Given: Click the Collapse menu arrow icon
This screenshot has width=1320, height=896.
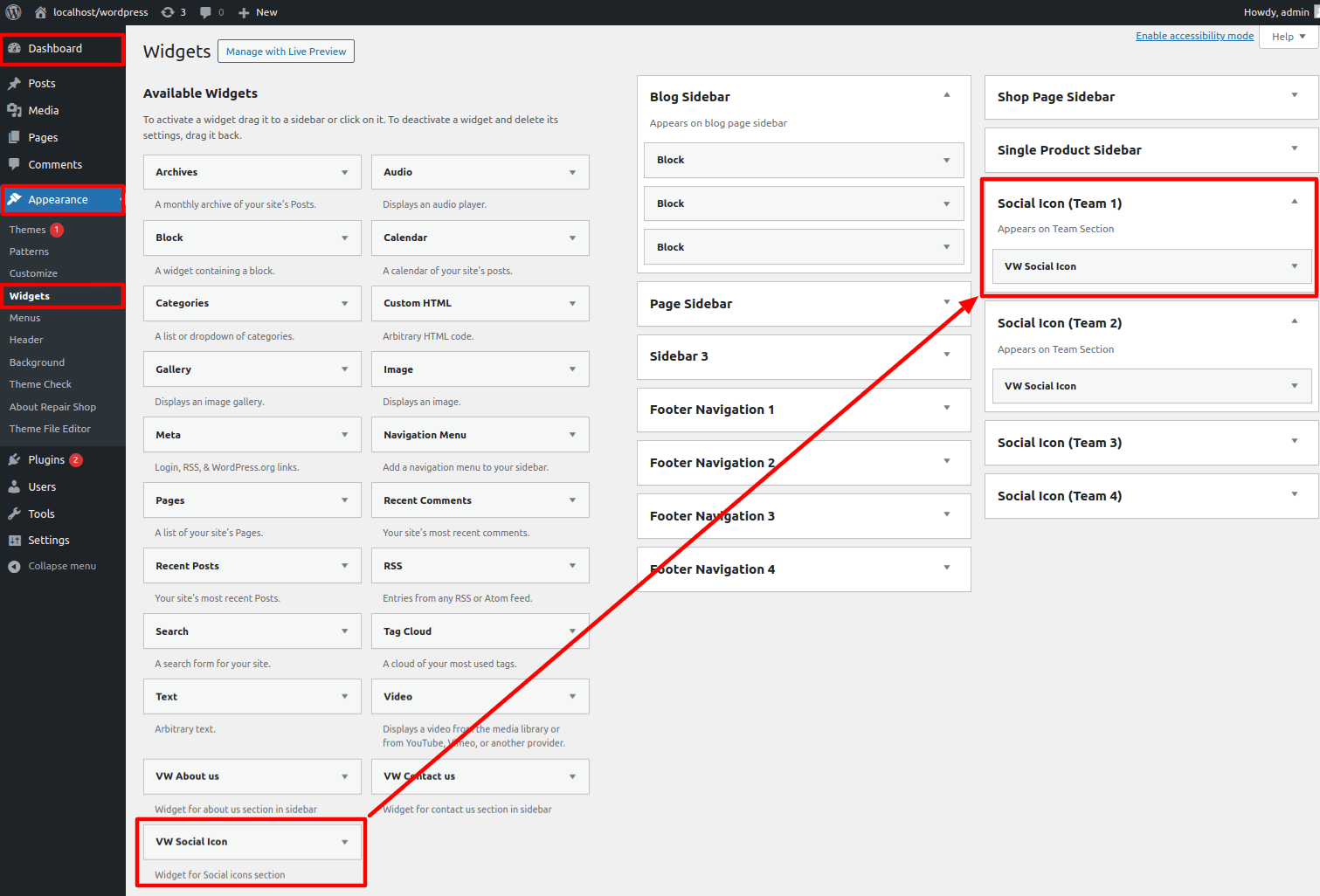Looking at the screenshot, I should 14,567.
